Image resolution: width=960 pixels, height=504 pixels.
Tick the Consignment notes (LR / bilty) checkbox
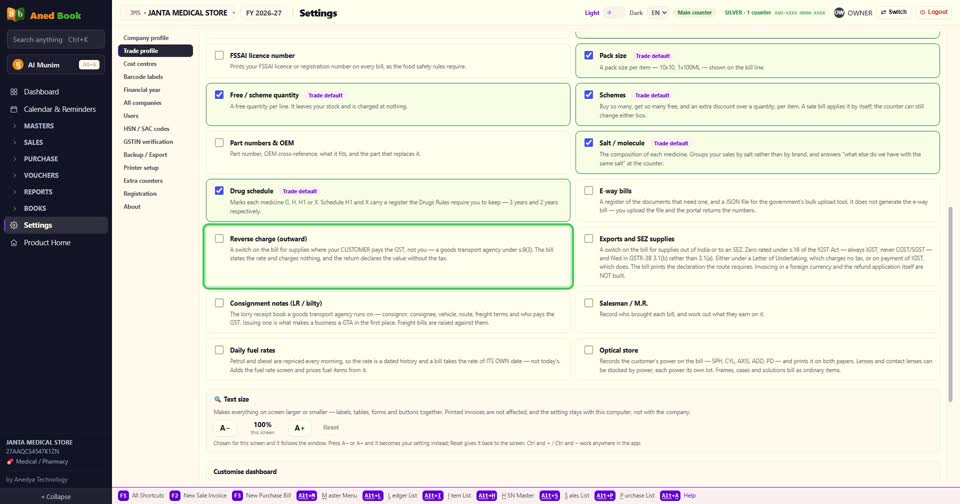tap(219, 303)
